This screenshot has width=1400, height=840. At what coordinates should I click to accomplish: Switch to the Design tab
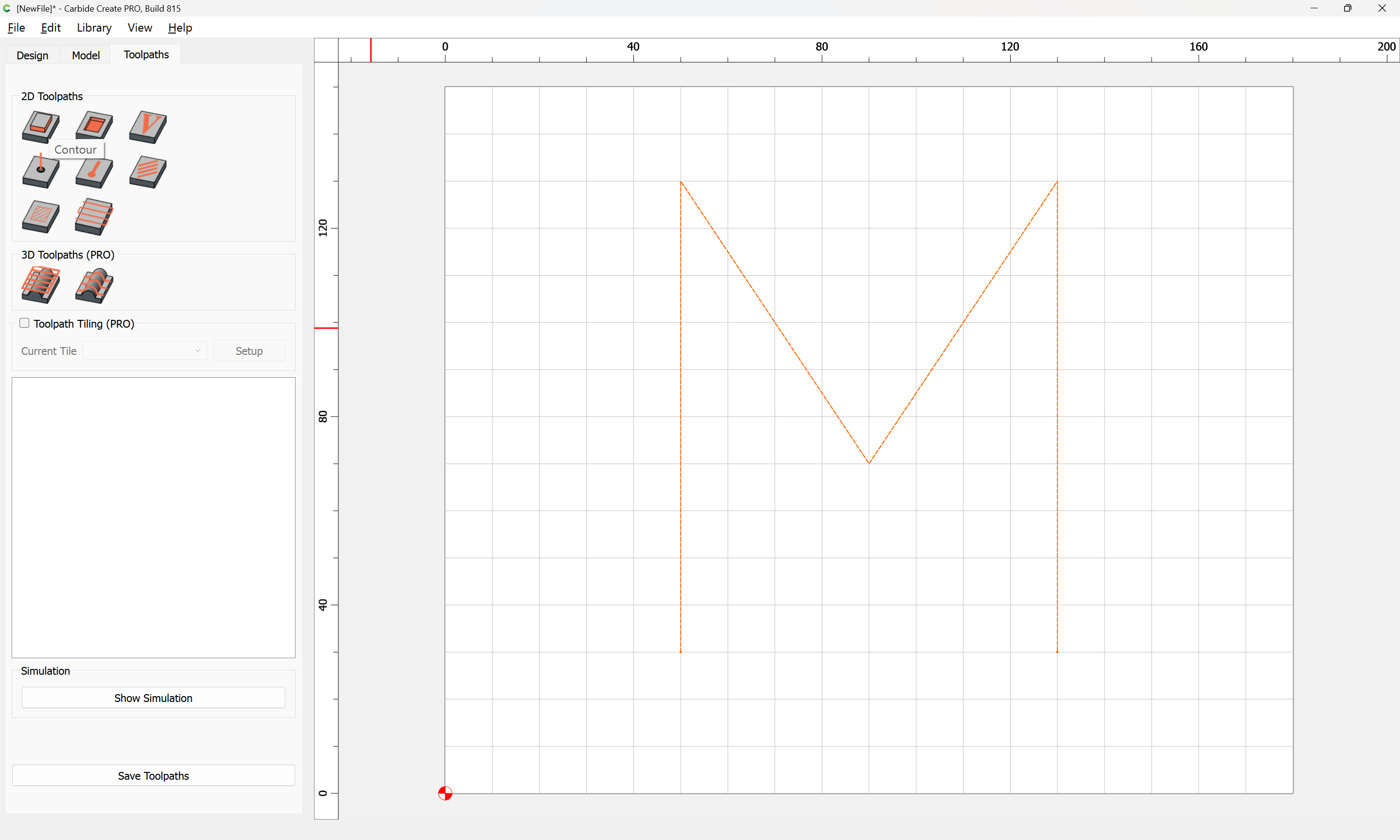pos(32,55)
